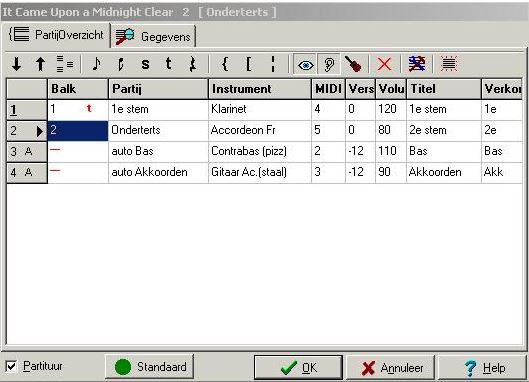This screenshot has width=529, height=382.
Task: Click the bold 's' toolbar icon
Action: coord(145,63)
